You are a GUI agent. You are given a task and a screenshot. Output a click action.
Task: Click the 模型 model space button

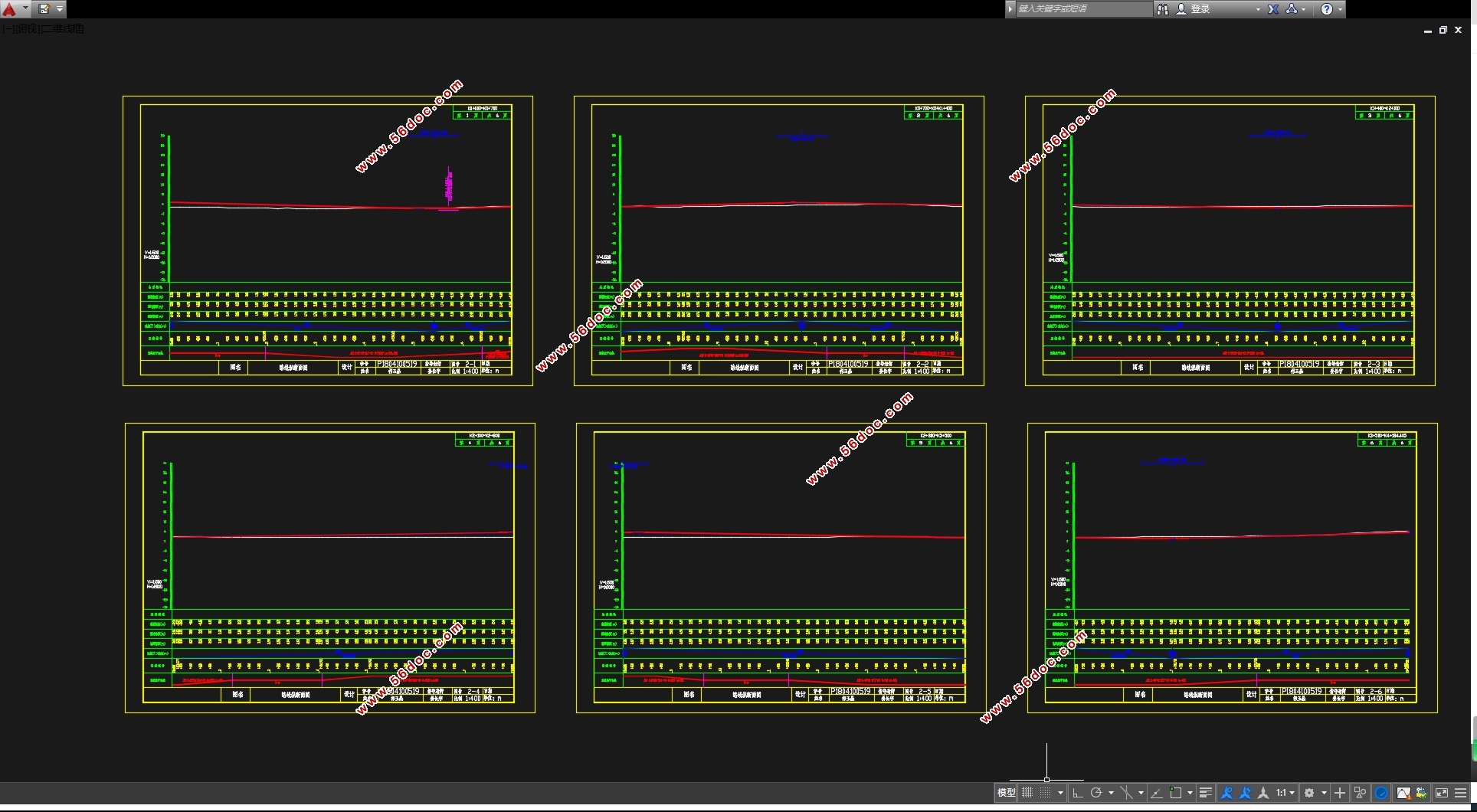click(1006, 793)
